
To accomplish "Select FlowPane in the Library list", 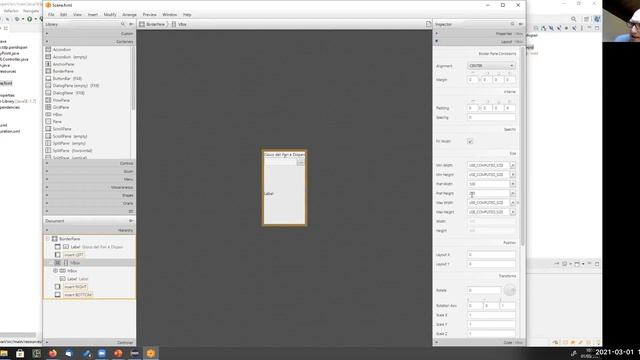I will [x=61, y=100].
